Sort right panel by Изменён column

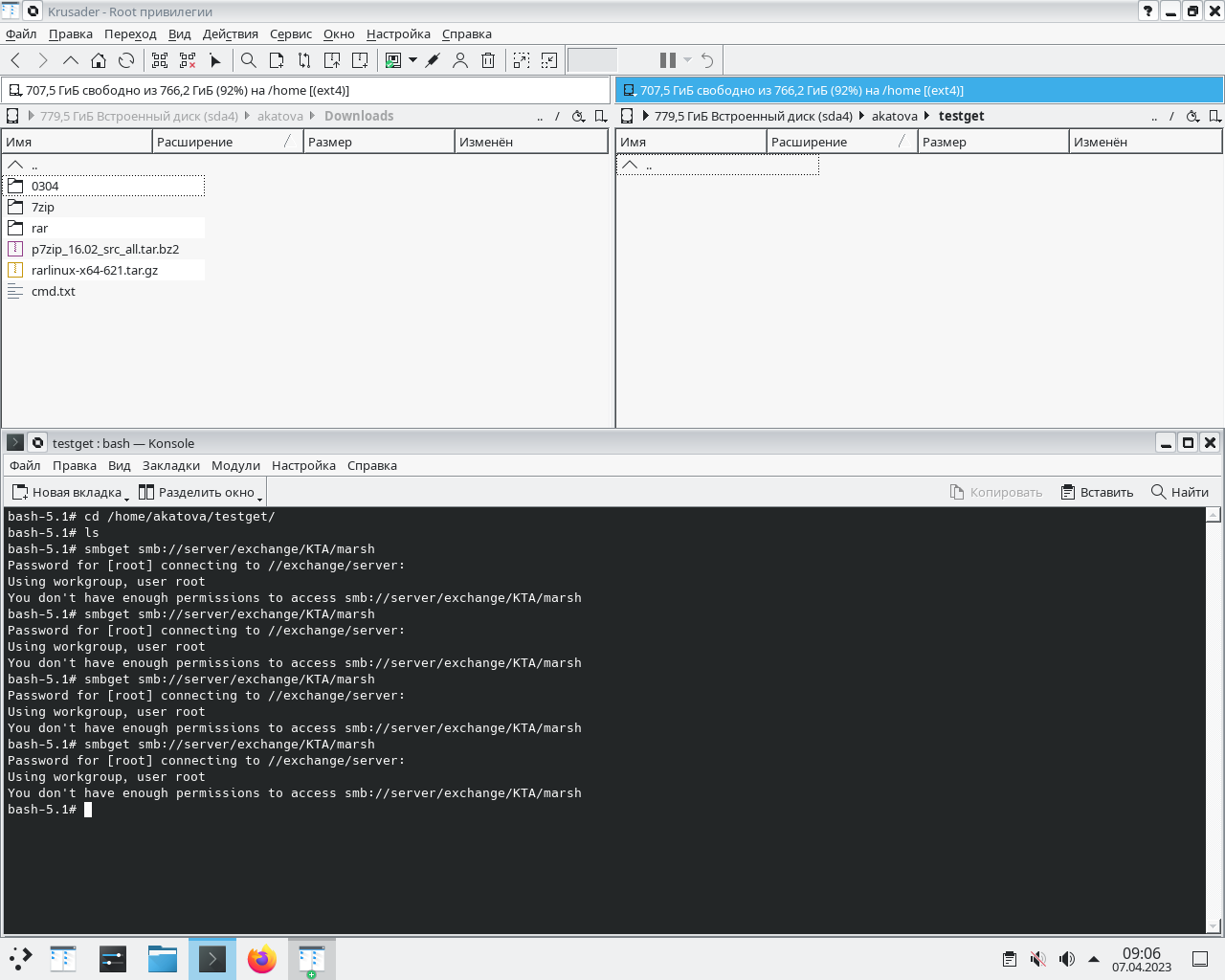[1146, 142]
